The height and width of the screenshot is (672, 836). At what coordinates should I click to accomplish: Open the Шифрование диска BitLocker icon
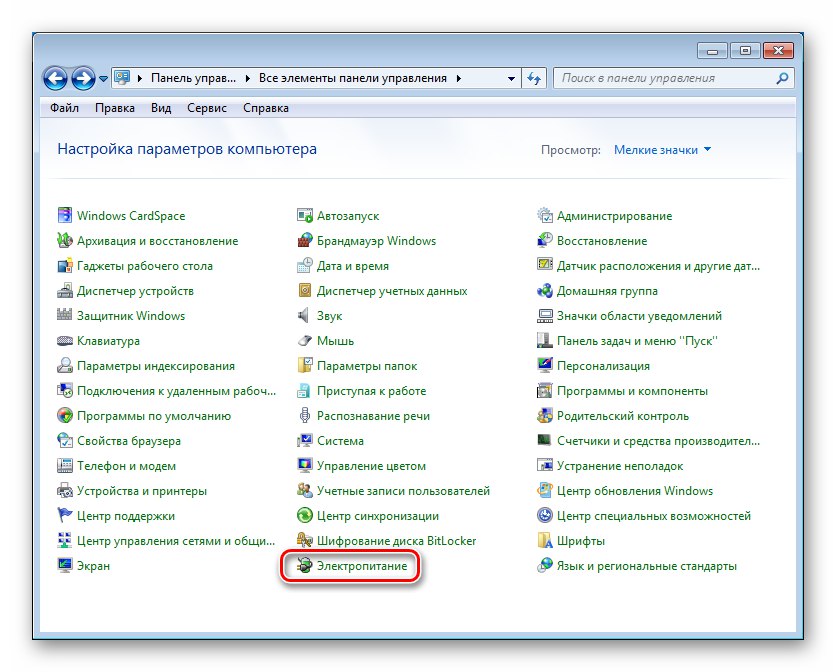304,540
